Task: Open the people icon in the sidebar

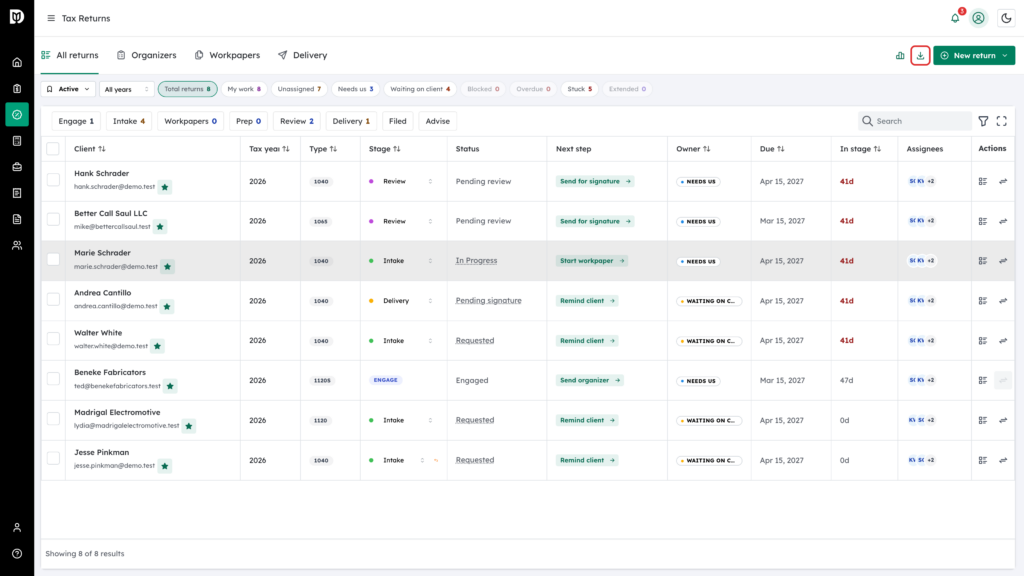Action: tap(17, 246)
